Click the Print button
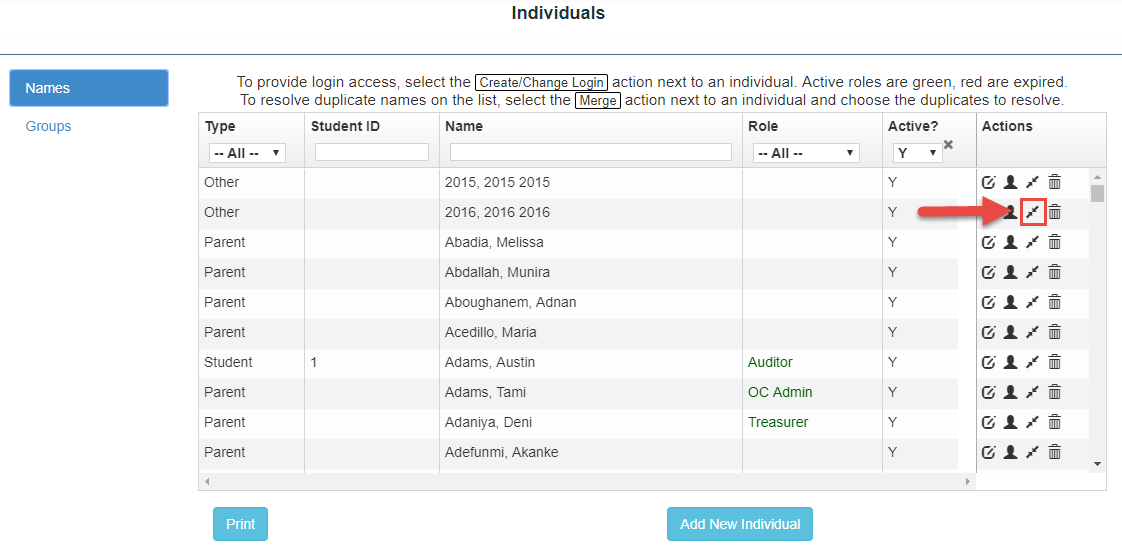 point(240,524)
